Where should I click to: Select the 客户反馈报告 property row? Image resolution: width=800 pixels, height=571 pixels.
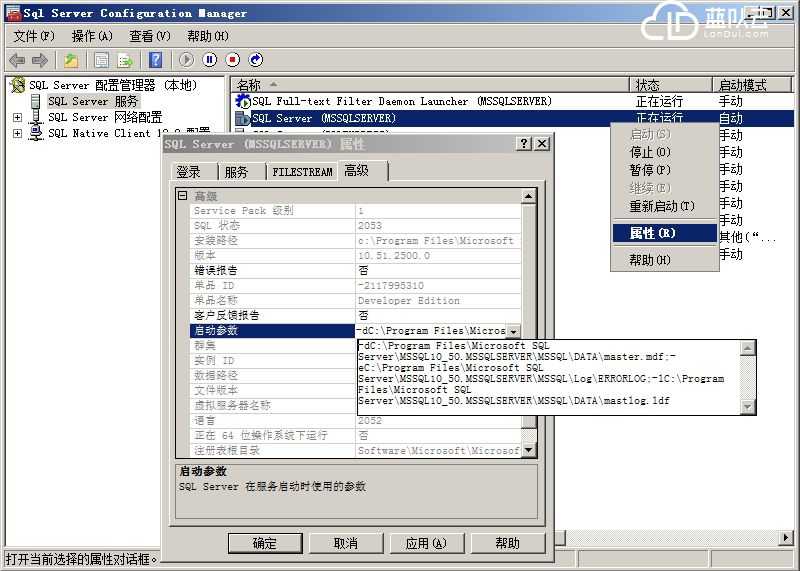355,315
